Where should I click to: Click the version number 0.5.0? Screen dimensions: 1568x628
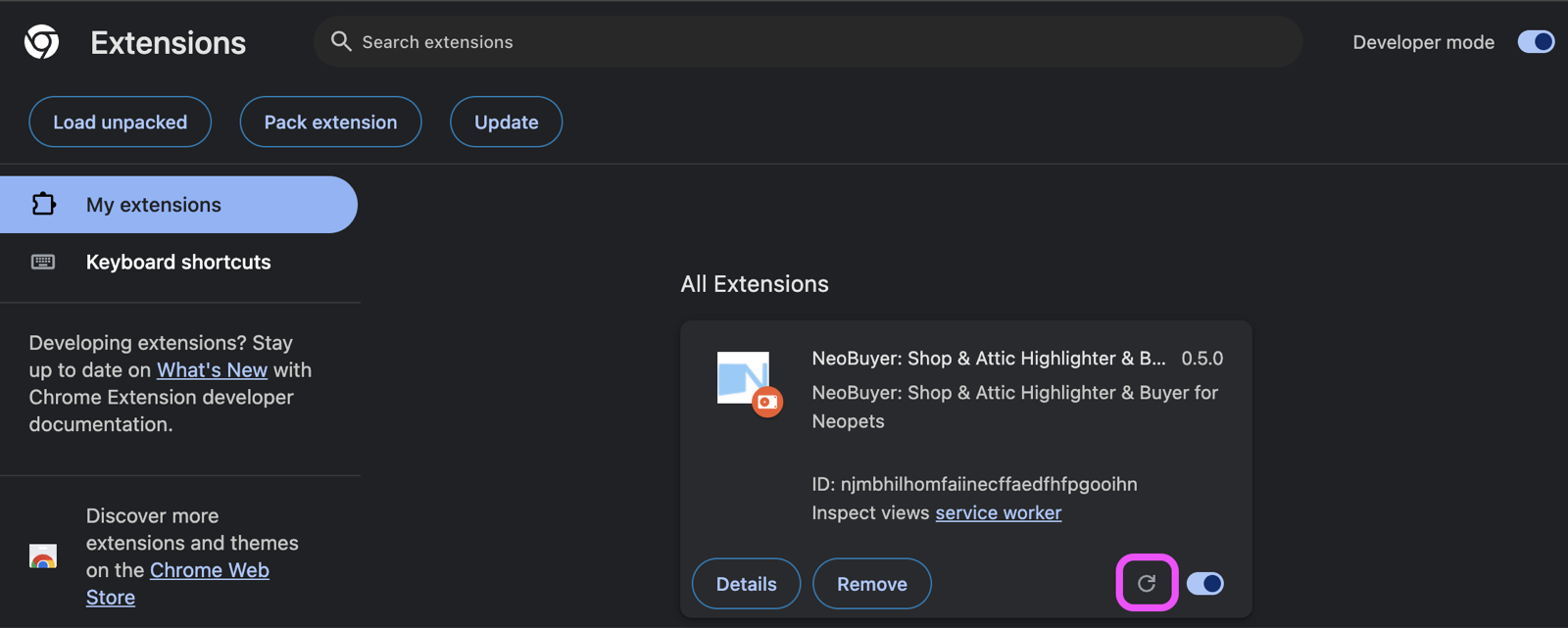(1202, 359)
